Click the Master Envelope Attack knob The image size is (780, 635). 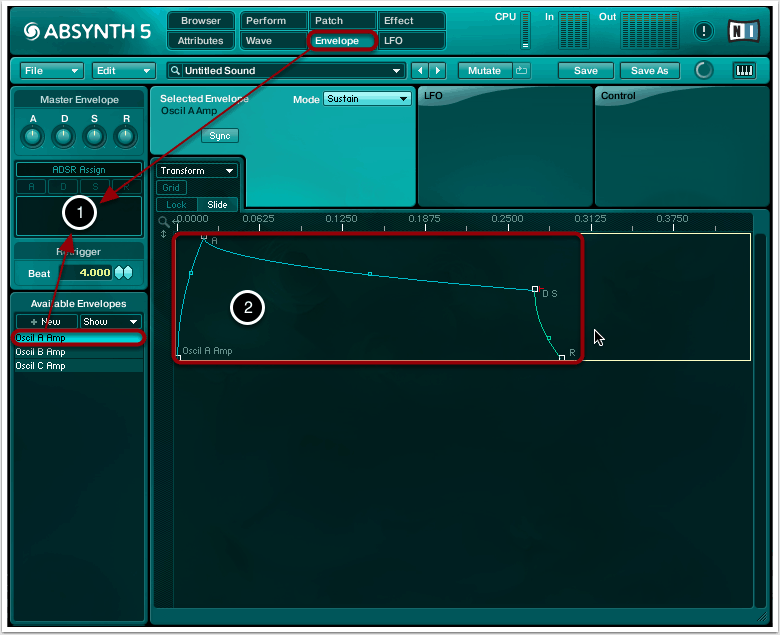click(x=33, y=135)
